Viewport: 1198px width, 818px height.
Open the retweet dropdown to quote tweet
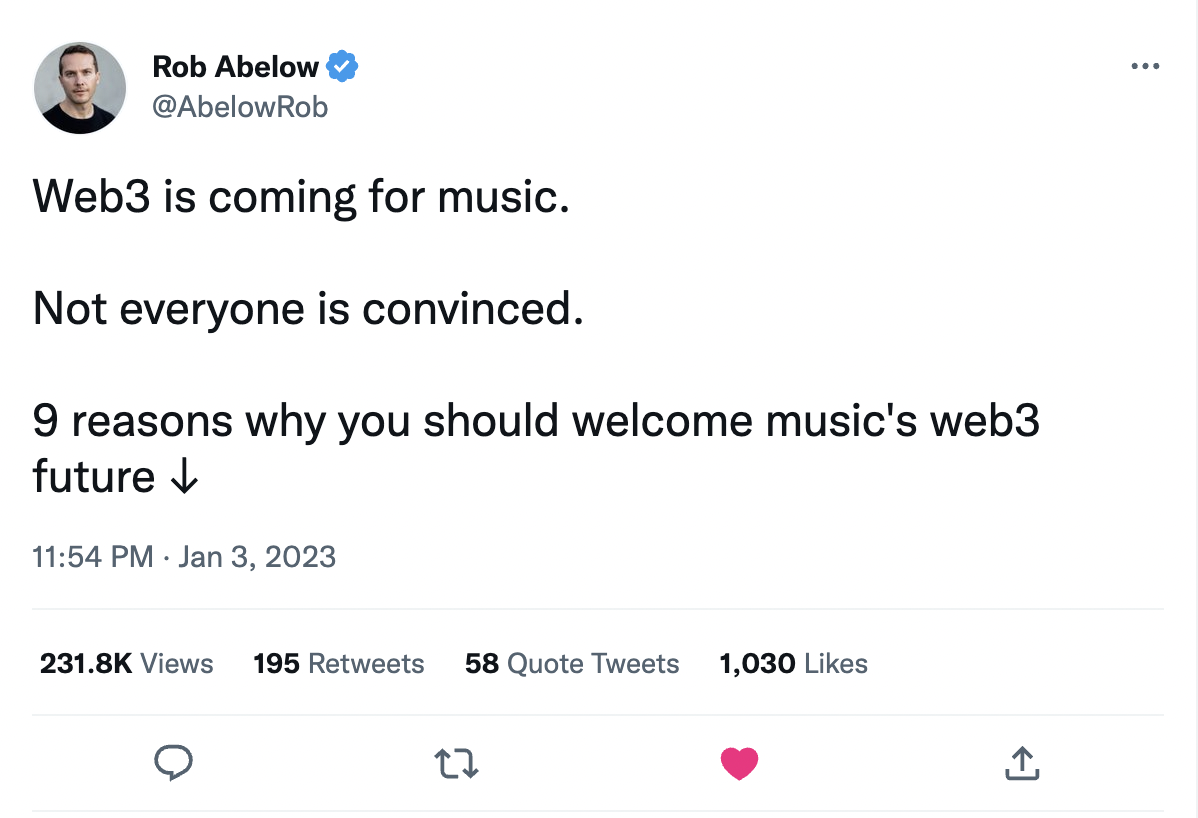click(x=456, y=763)
